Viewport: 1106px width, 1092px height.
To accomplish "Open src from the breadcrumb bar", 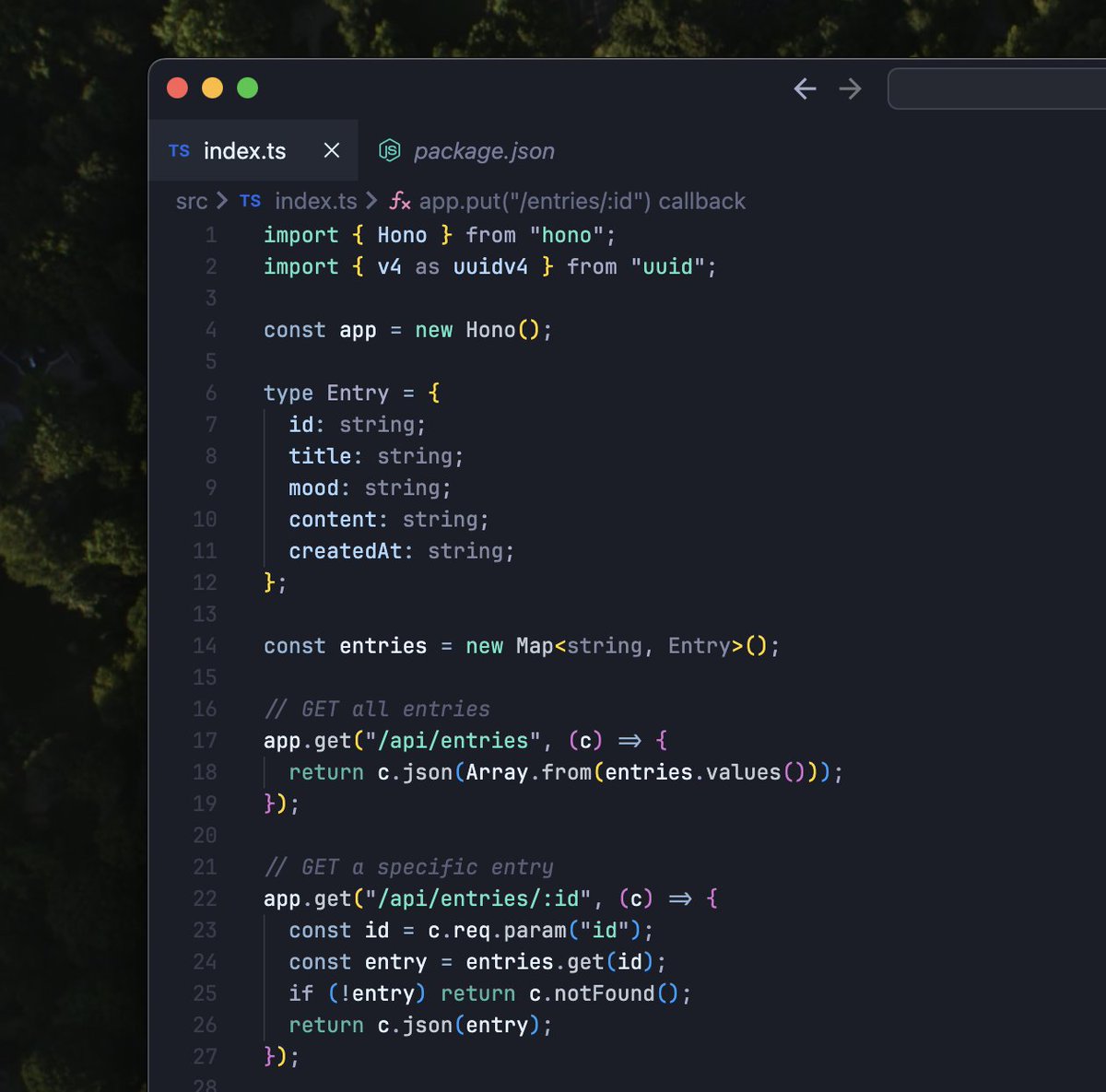I will 192,201.
